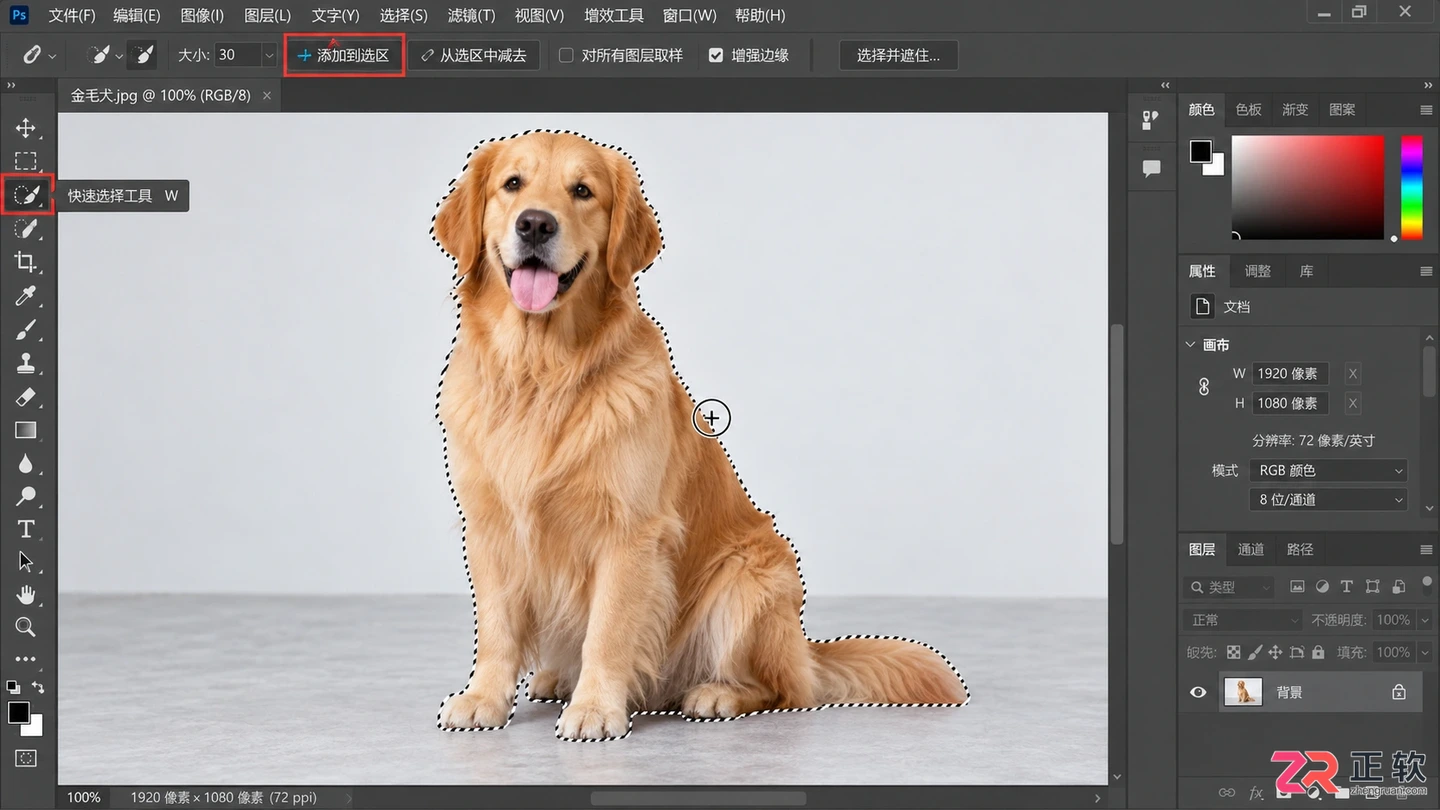Lock transparent pixels checkerboard icon
This screenshot has width=1440, height=810.
coord(1233,652)
